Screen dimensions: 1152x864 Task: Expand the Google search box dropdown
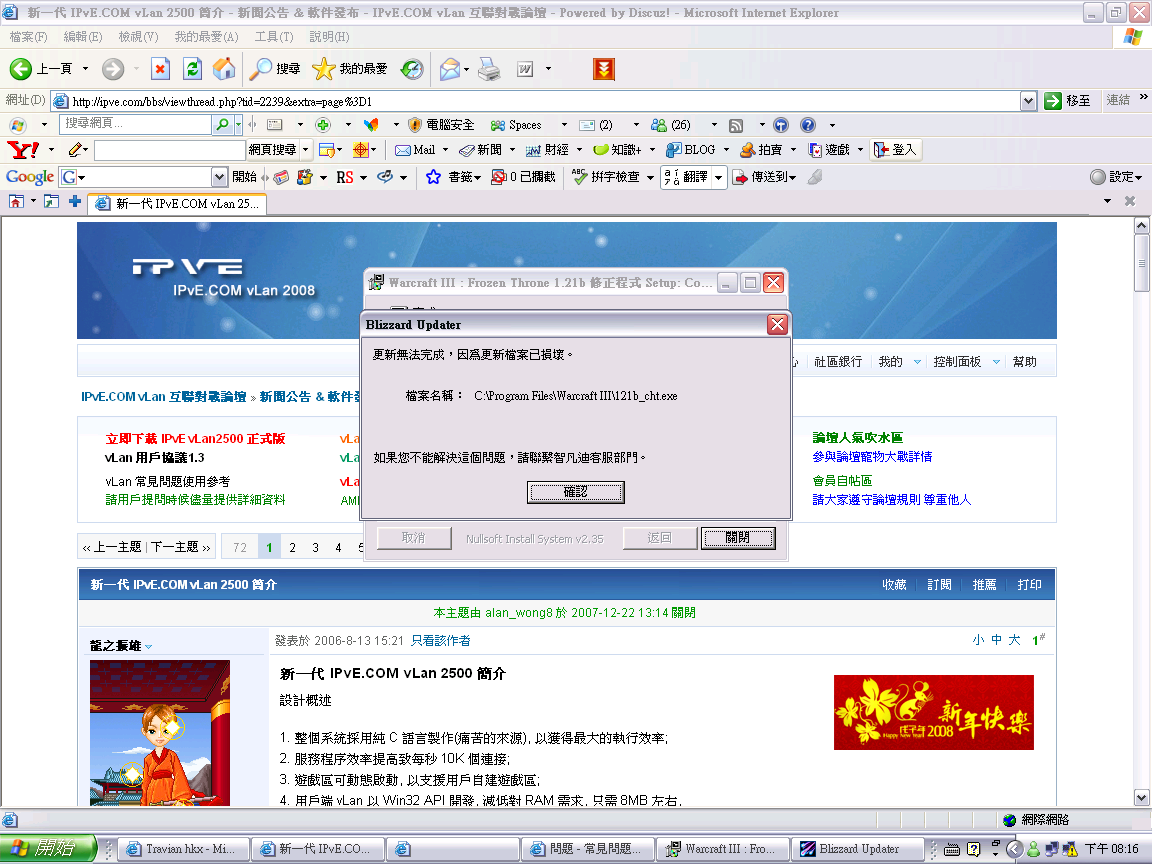point(220,177)
